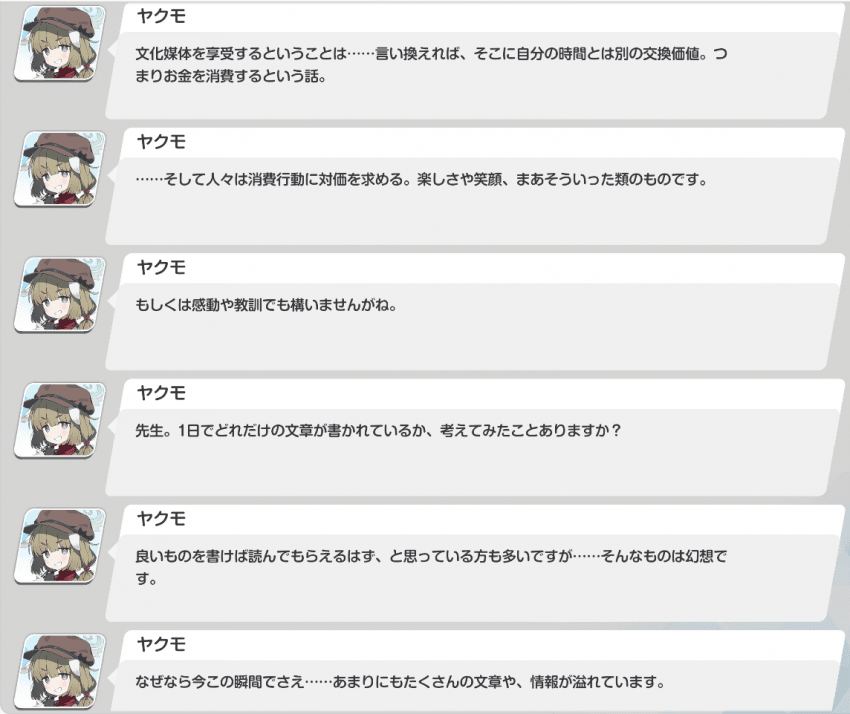Click the ヤクモ label above the 先生。1日で message
Image resolution: width=850 pixels, height=714 pixels.
(x=161, y=393)
